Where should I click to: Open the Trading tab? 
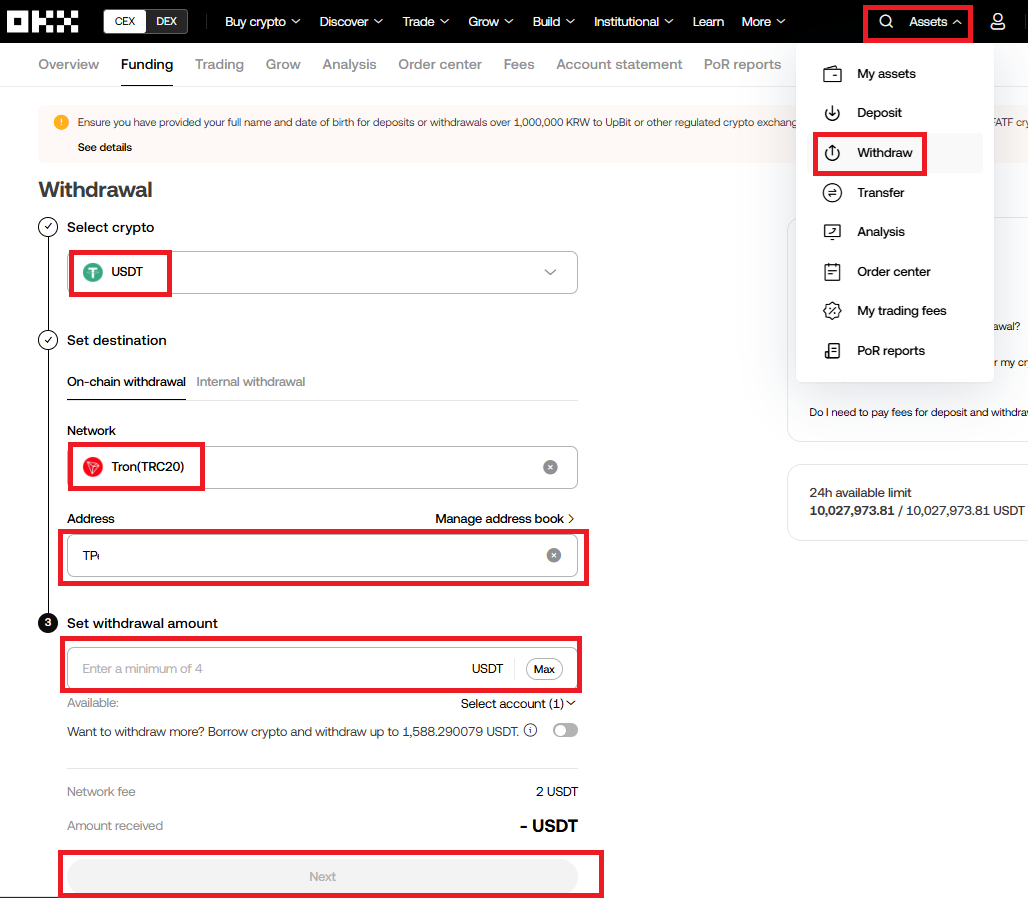pyautogui.click(x=220, y=64)
